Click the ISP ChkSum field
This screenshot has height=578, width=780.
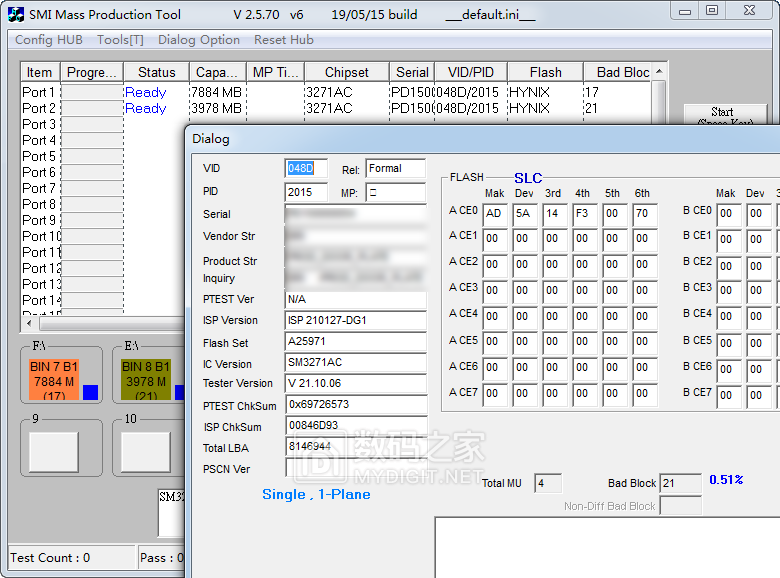356,425
